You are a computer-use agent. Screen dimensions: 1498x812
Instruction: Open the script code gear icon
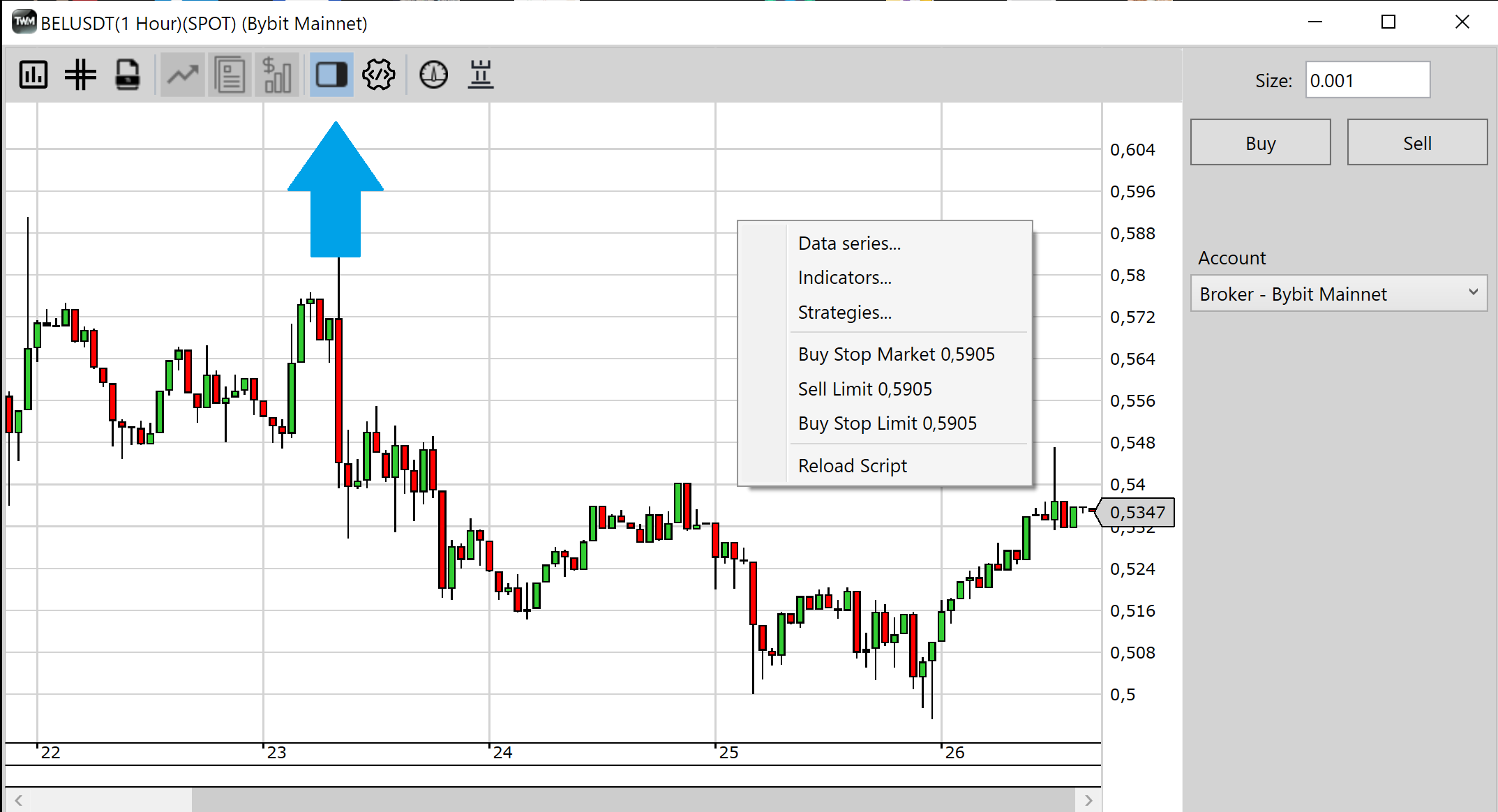(379, 75)
